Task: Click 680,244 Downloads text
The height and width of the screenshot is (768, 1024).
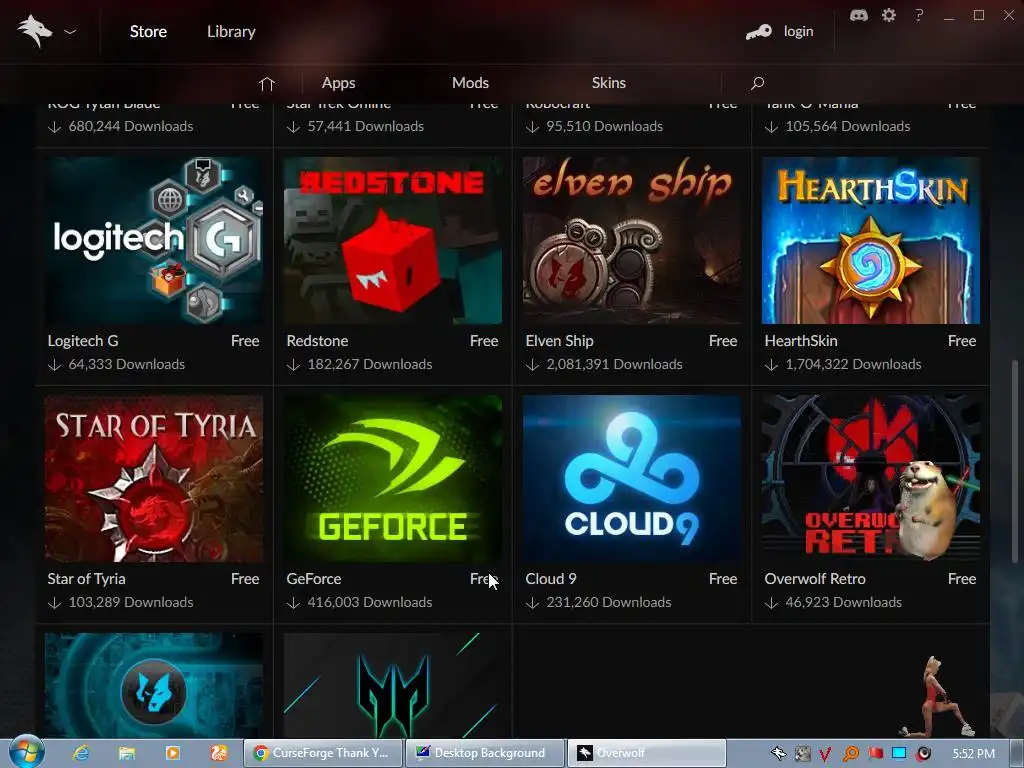Action: click(131, 126)
